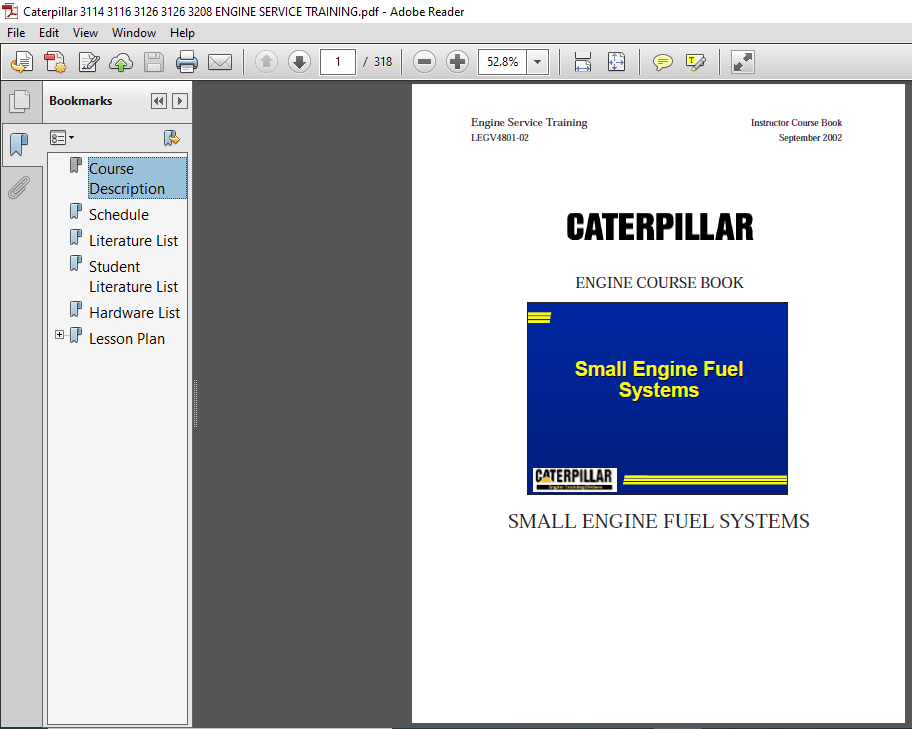
Task: Select the Highlight text tool
Action: (x=696, y=62)
